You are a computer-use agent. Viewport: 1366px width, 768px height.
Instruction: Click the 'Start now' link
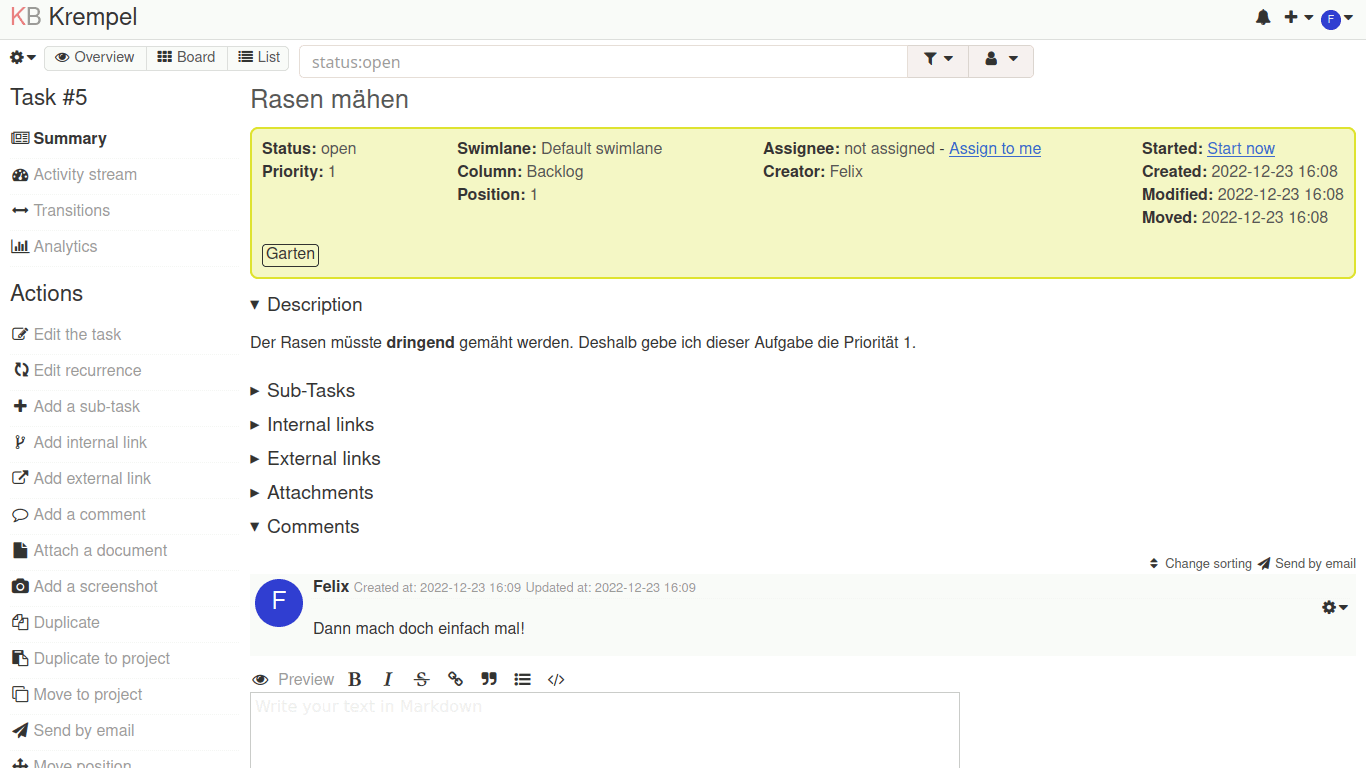tap(1240, 149)
